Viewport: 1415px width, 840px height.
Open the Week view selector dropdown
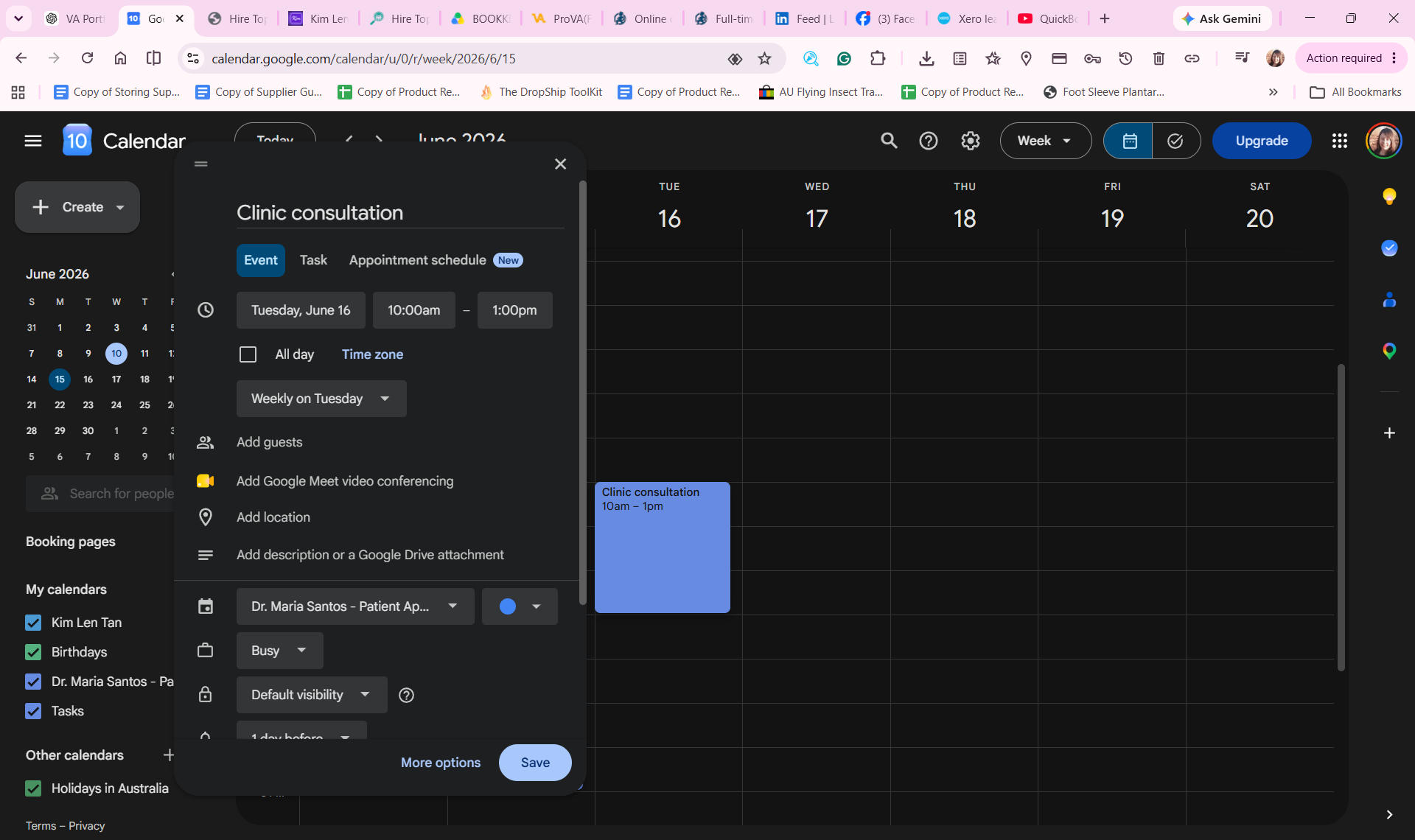point(1045,141)
